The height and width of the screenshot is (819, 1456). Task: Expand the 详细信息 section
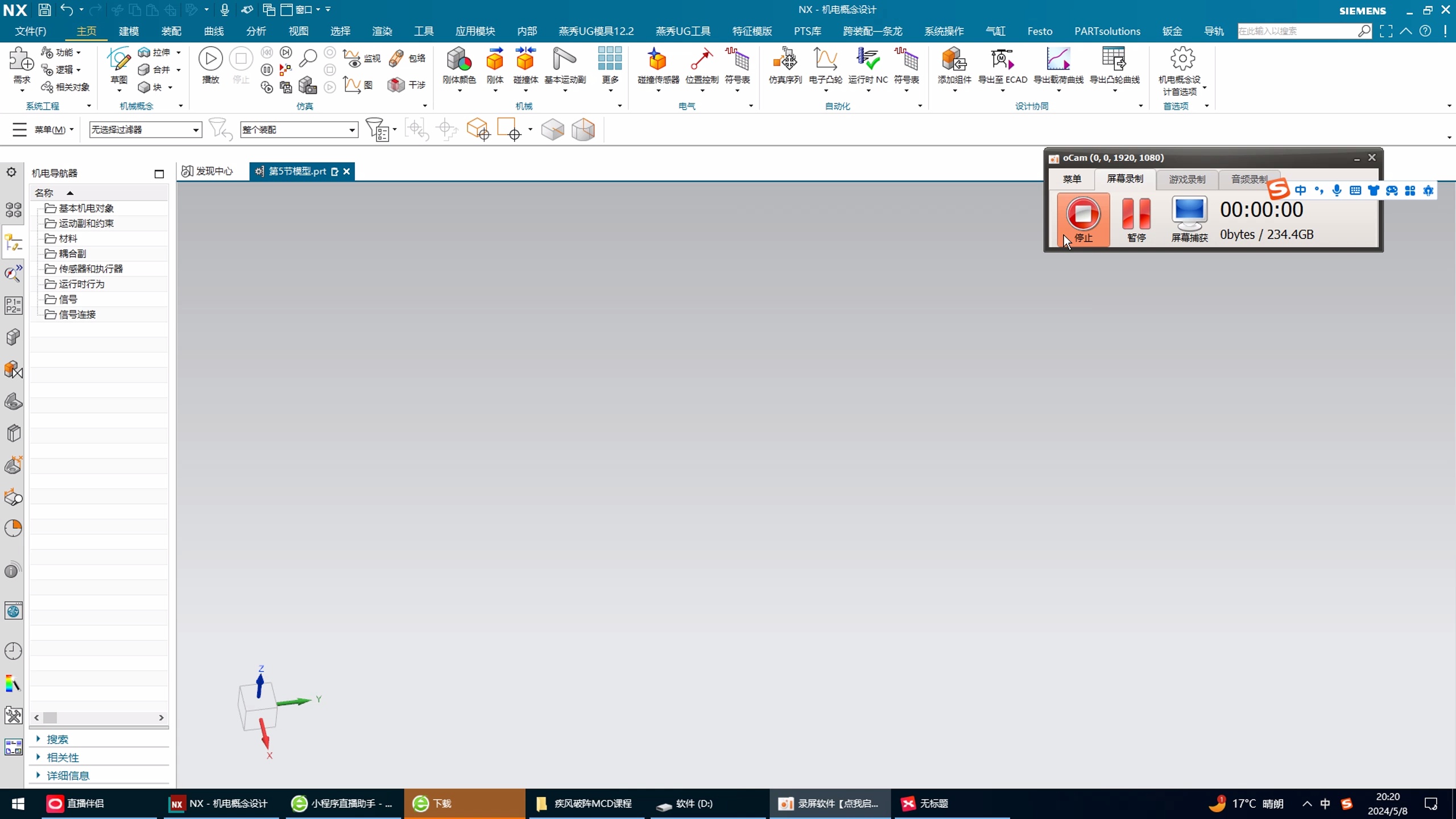[67, 775]
